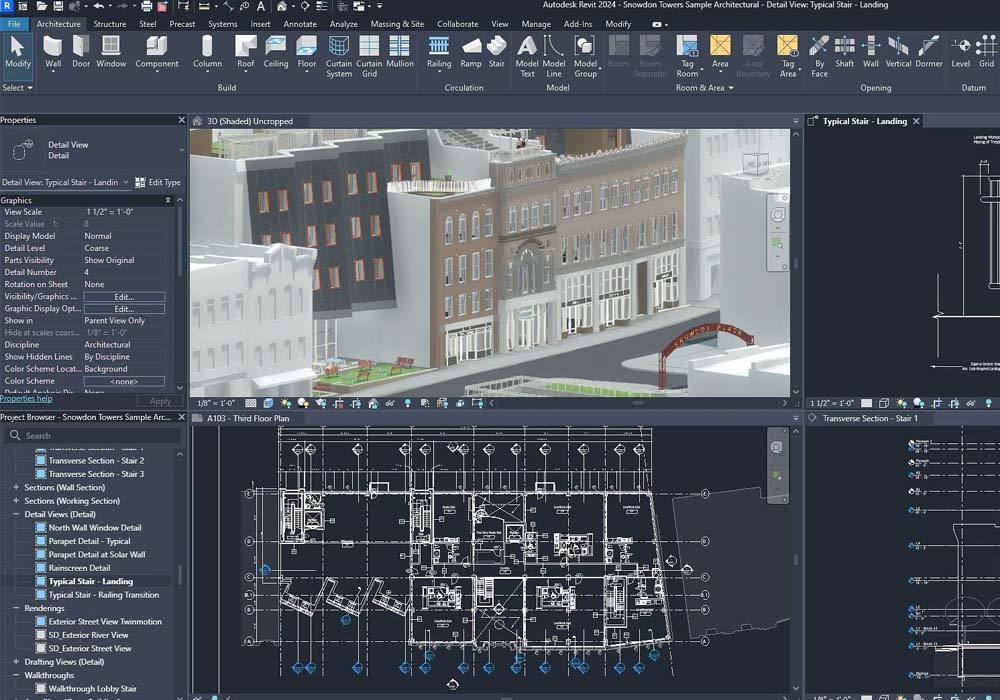Switch to 3D (Shaded) Uncropped view tab
Viewport: 1000px width, 700px height.
249,121
